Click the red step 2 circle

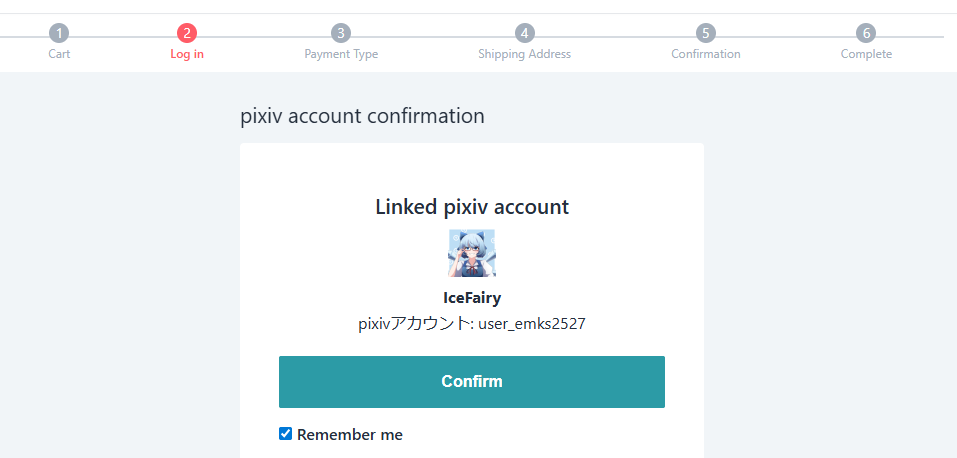[186, 33]
